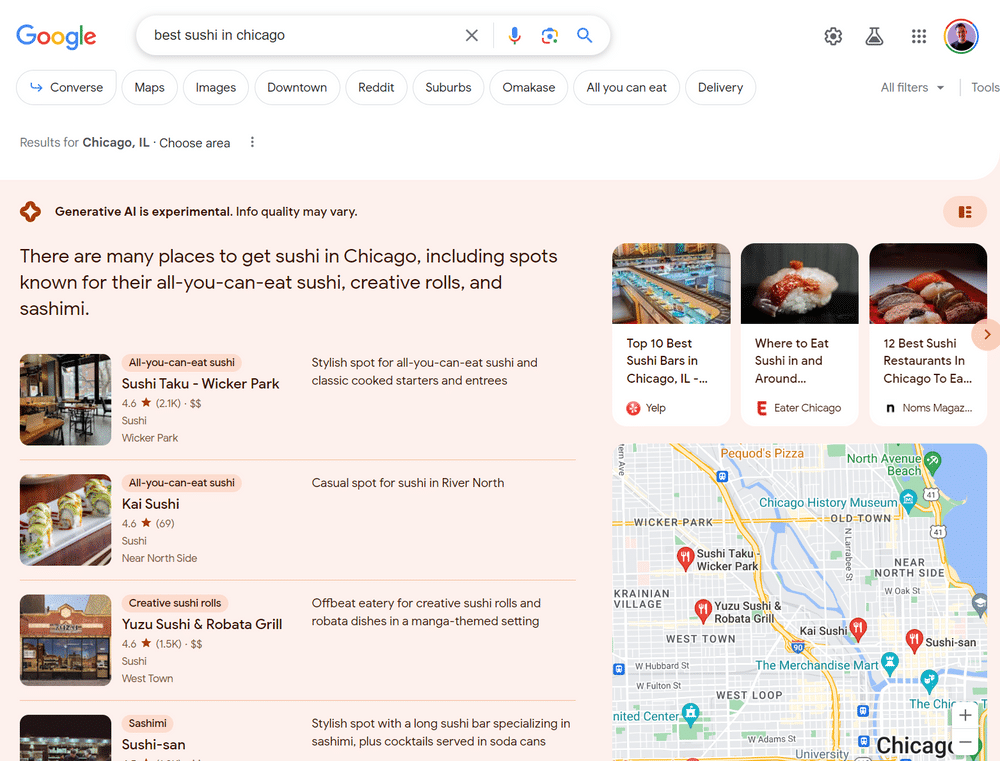Open the Google apps grid
The width and height of the screenshot is (1000, 761).
(x=919, y=36)
